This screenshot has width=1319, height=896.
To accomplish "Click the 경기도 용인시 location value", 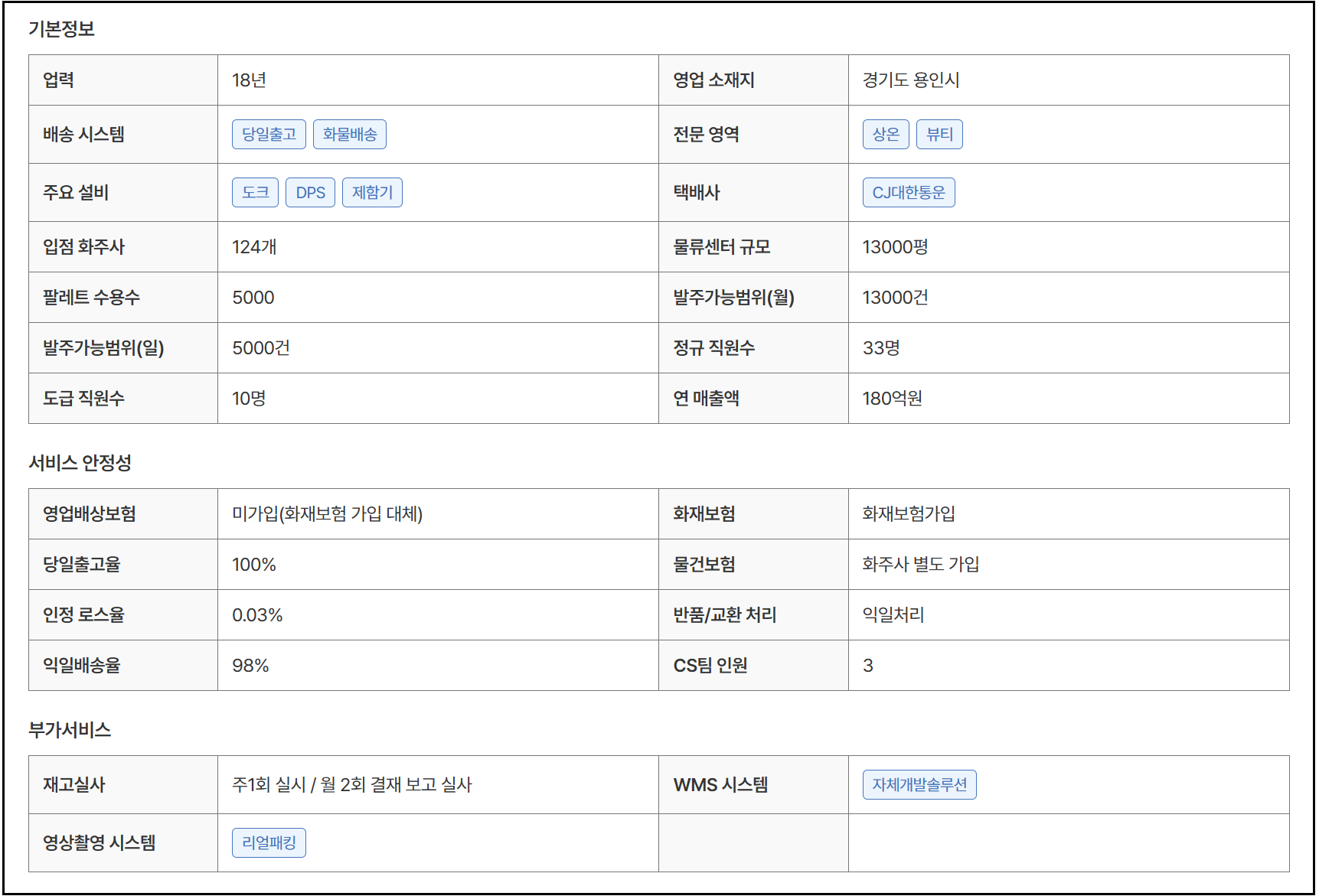I will pos(910,80).
